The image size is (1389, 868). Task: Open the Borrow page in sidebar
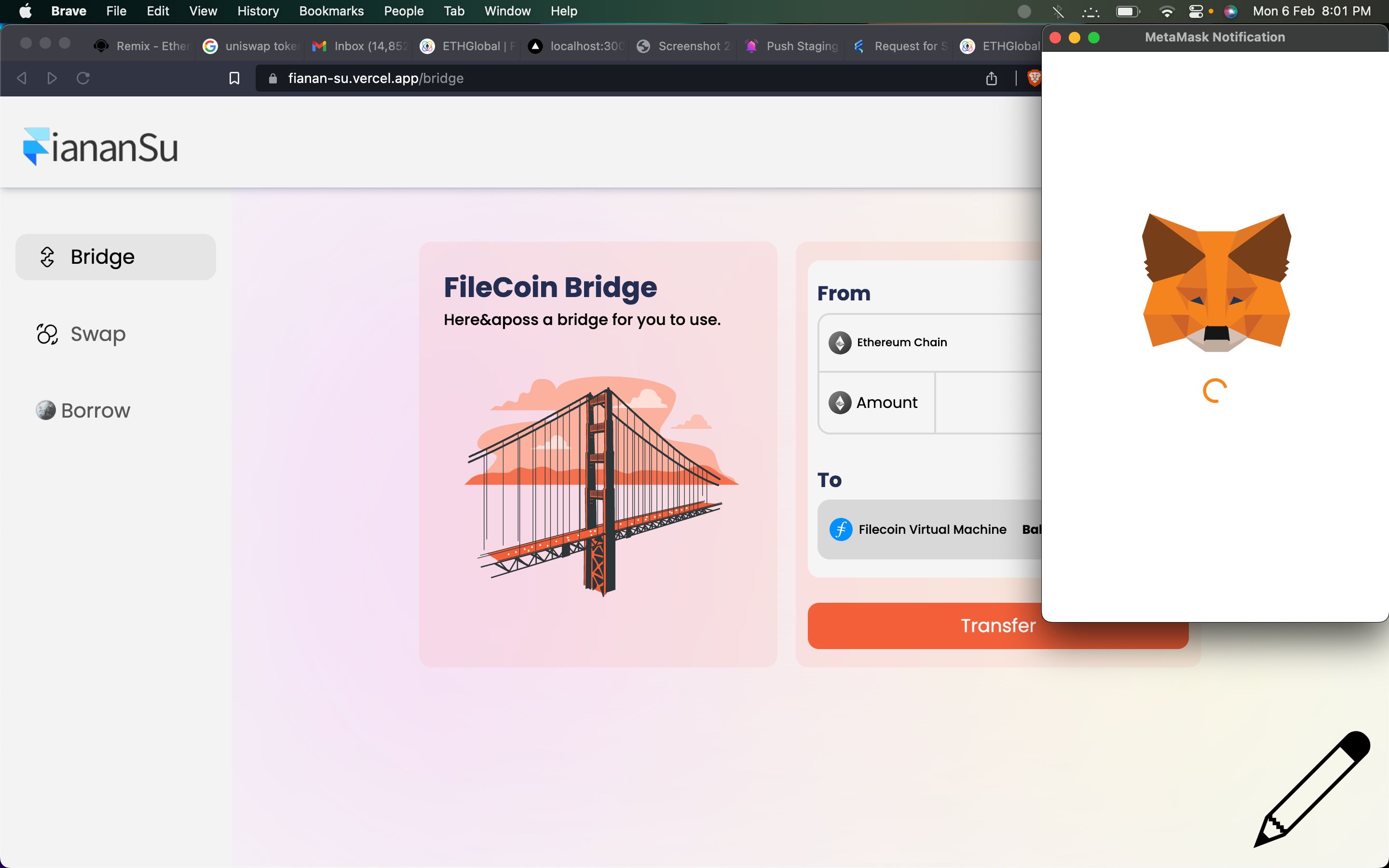[x=82, y=410]
